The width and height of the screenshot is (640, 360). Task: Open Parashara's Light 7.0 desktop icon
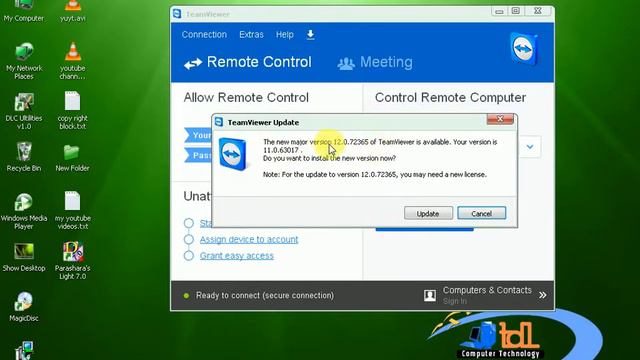[73, 261]
